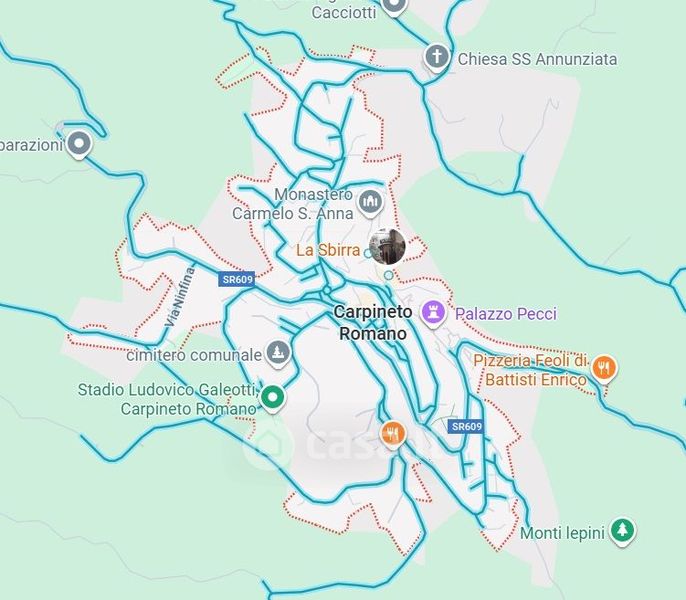Click the Palazzo Pecci text label
Image resolution: width=686 pixels, height=600 pixels.
506,314
